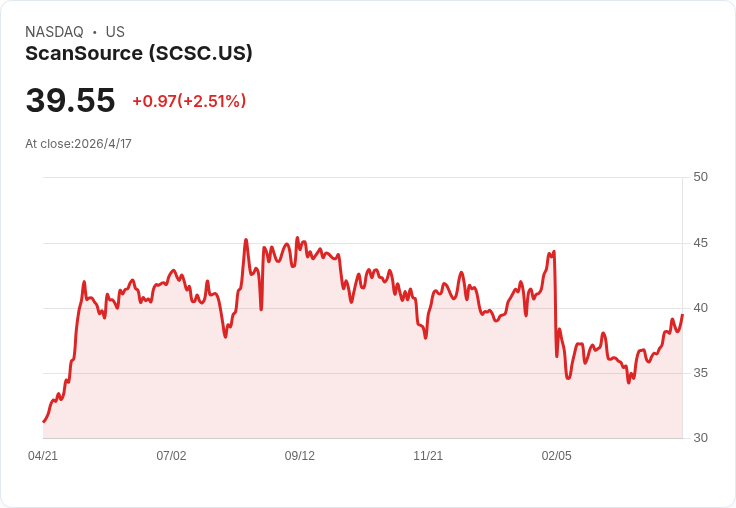This screenshot has width=736, height=508.
Task: Click the 11/21 date axis label
Action: [x=428, y=456]
